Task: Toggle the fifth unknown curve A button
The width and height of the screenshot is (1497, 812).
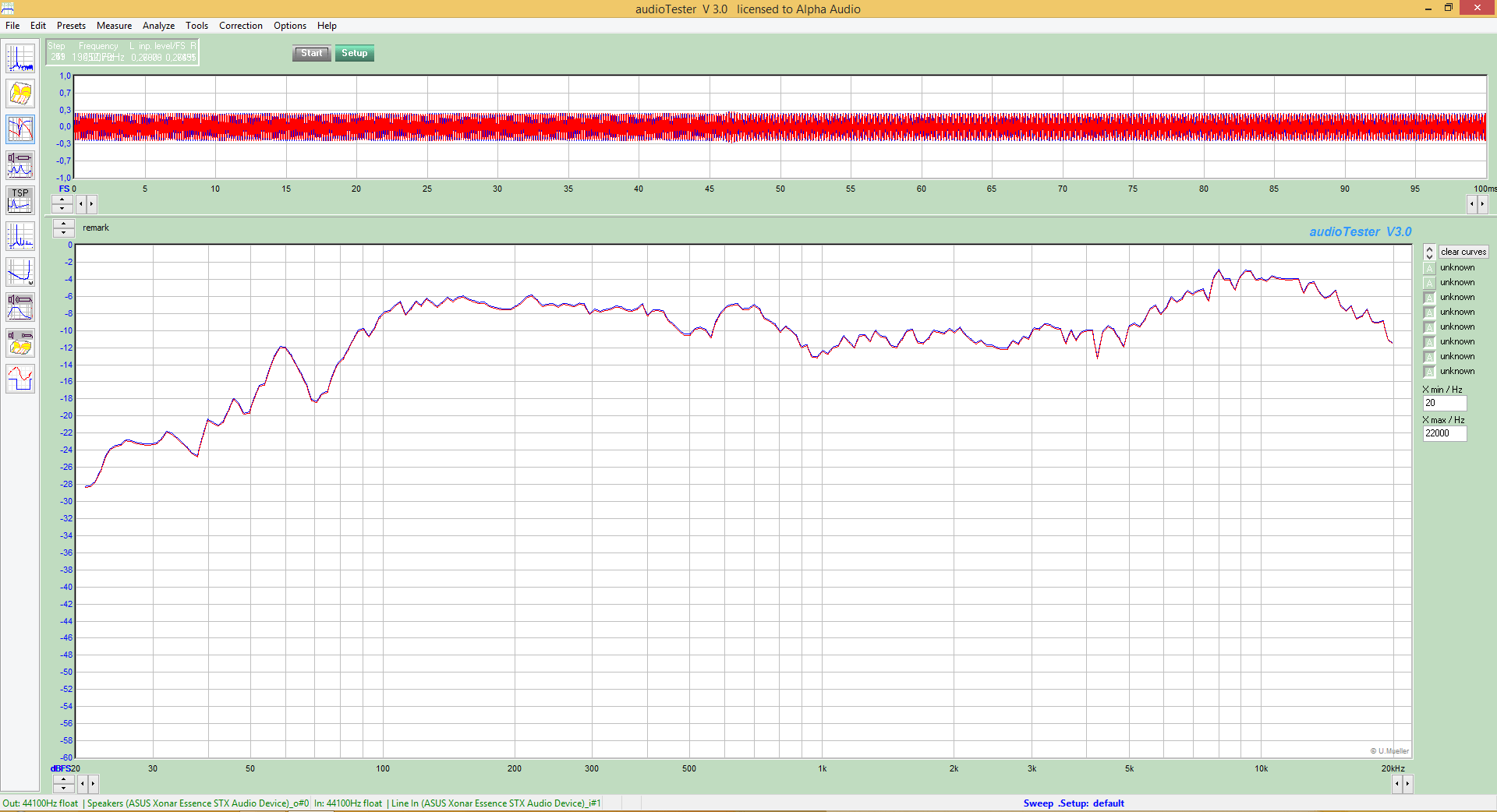Action: click(x=1429, y=327)
